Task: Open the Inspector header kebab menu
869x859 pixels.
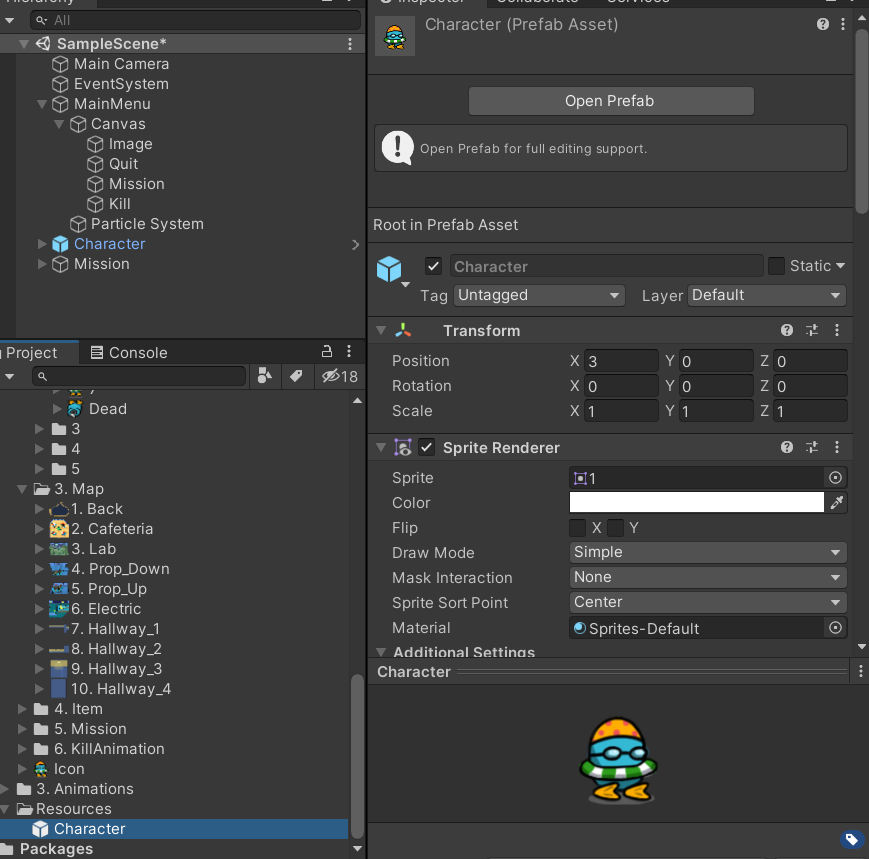Action: [x=842, y=24]
